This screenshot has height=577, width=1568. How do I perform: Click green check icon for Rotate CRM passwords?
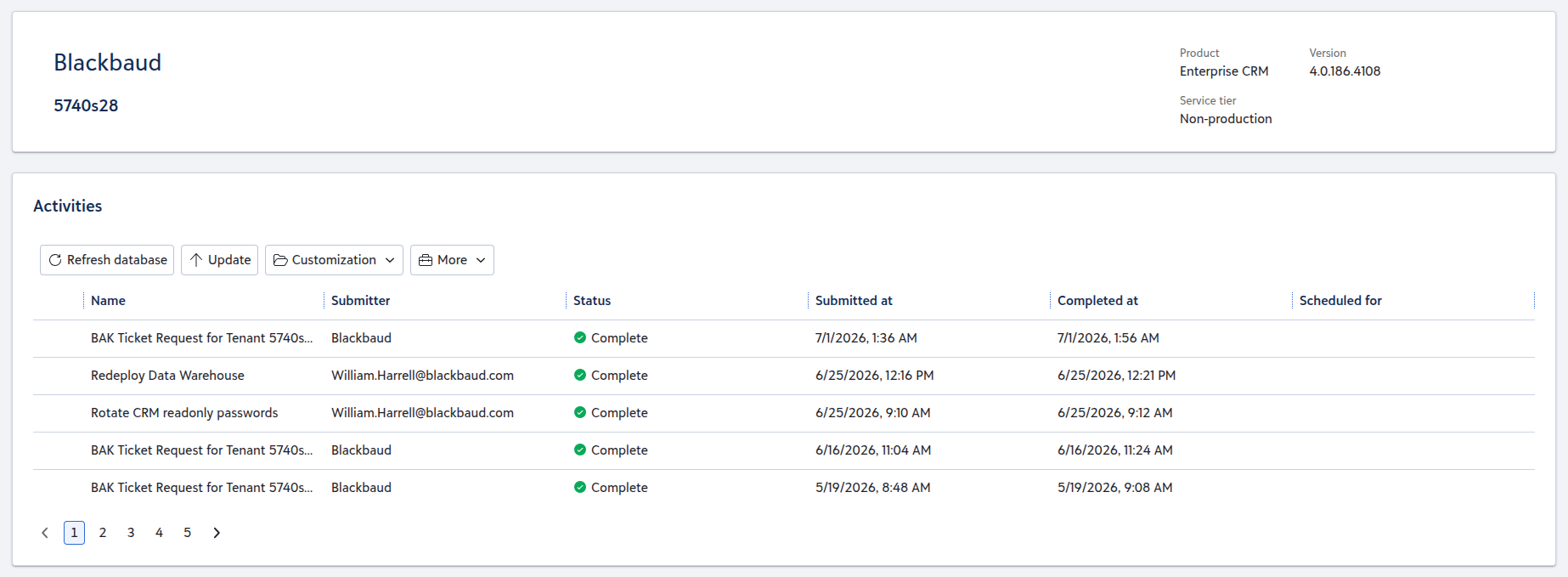[x=580, y=412]
